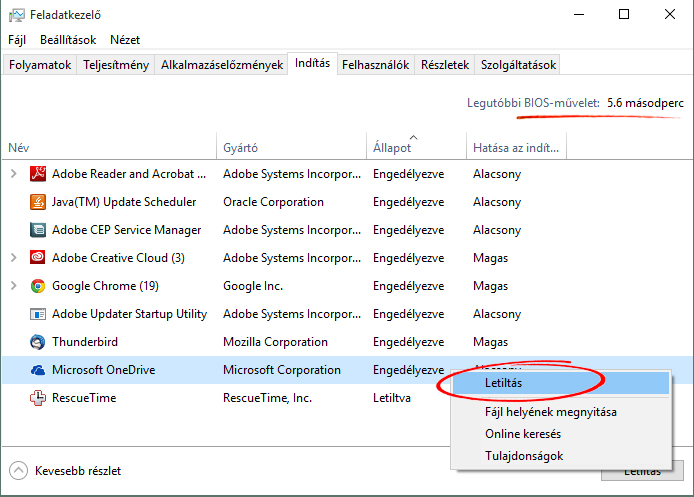Select Fájl helyének megnyitása menu entry
This screenshot has height=497, width=694.
[548, 412]
